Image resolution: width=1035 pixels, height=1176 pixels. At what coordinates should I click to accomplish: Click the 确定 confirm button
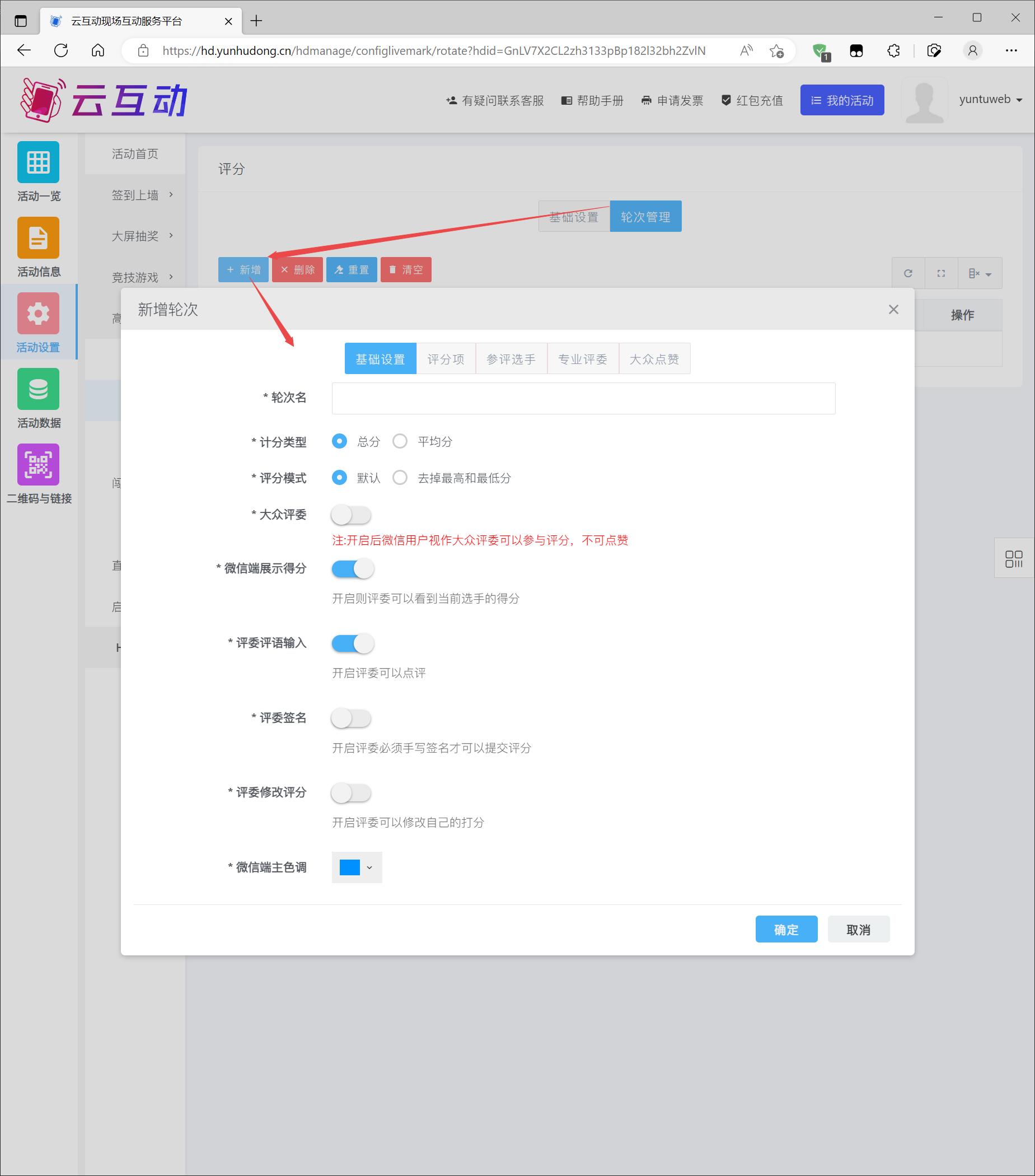(x=785, y=929)
